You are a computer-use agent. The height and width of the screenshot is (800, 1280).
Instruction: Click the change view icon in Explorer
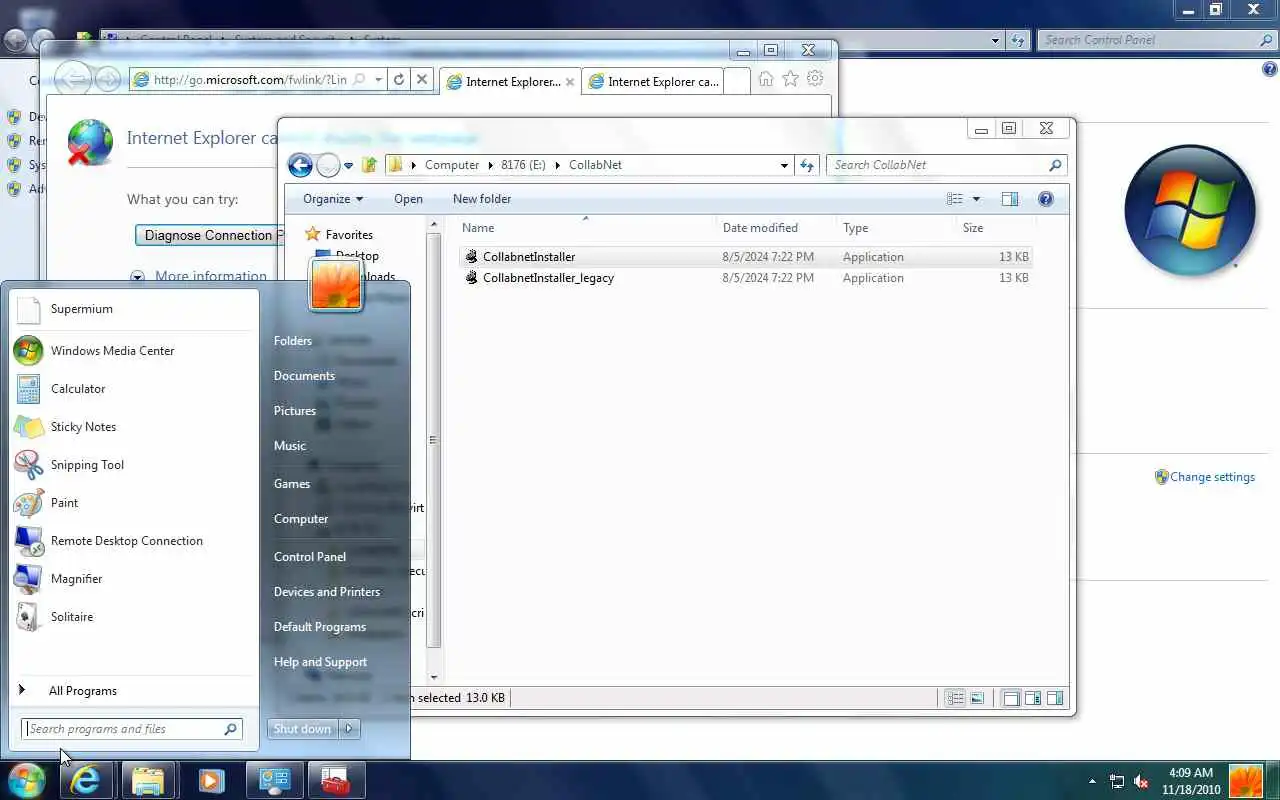coord(955,199)
